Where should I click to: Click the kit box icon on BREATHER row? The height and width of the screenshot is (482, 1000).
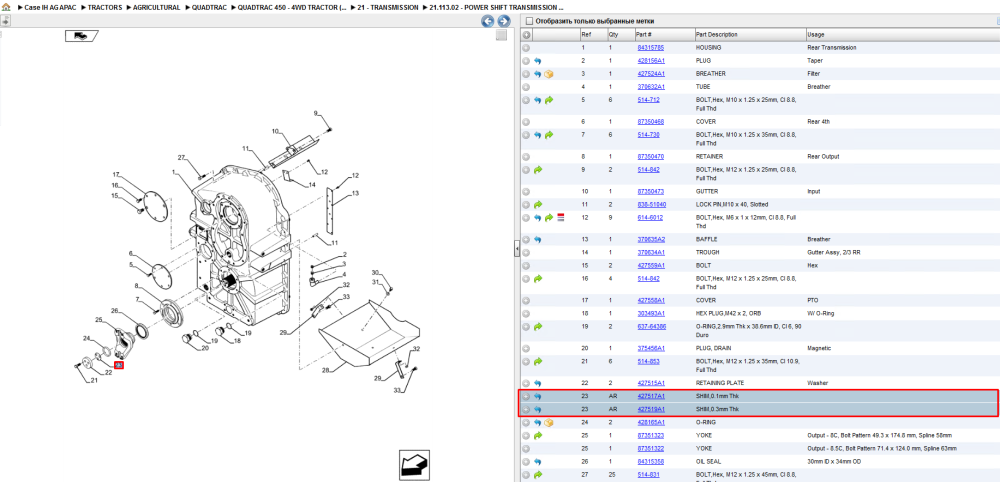pyautogui.click(x=549, y=74)
